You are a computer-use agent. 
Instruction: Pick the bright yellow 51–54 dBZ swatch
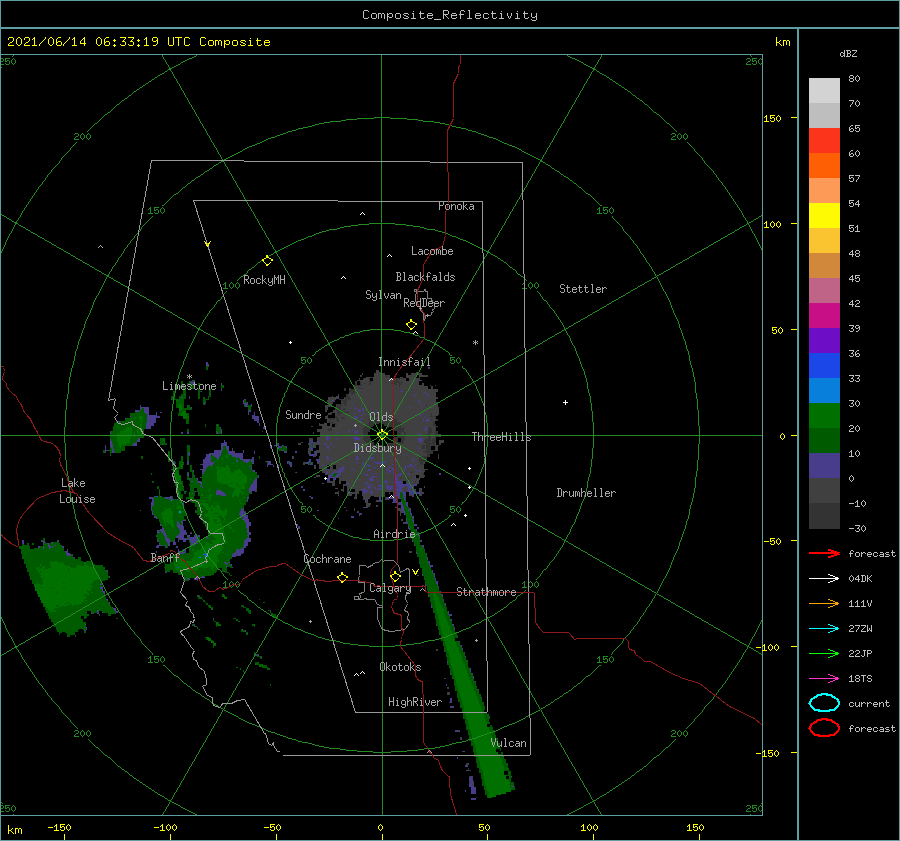coord(824,216)
